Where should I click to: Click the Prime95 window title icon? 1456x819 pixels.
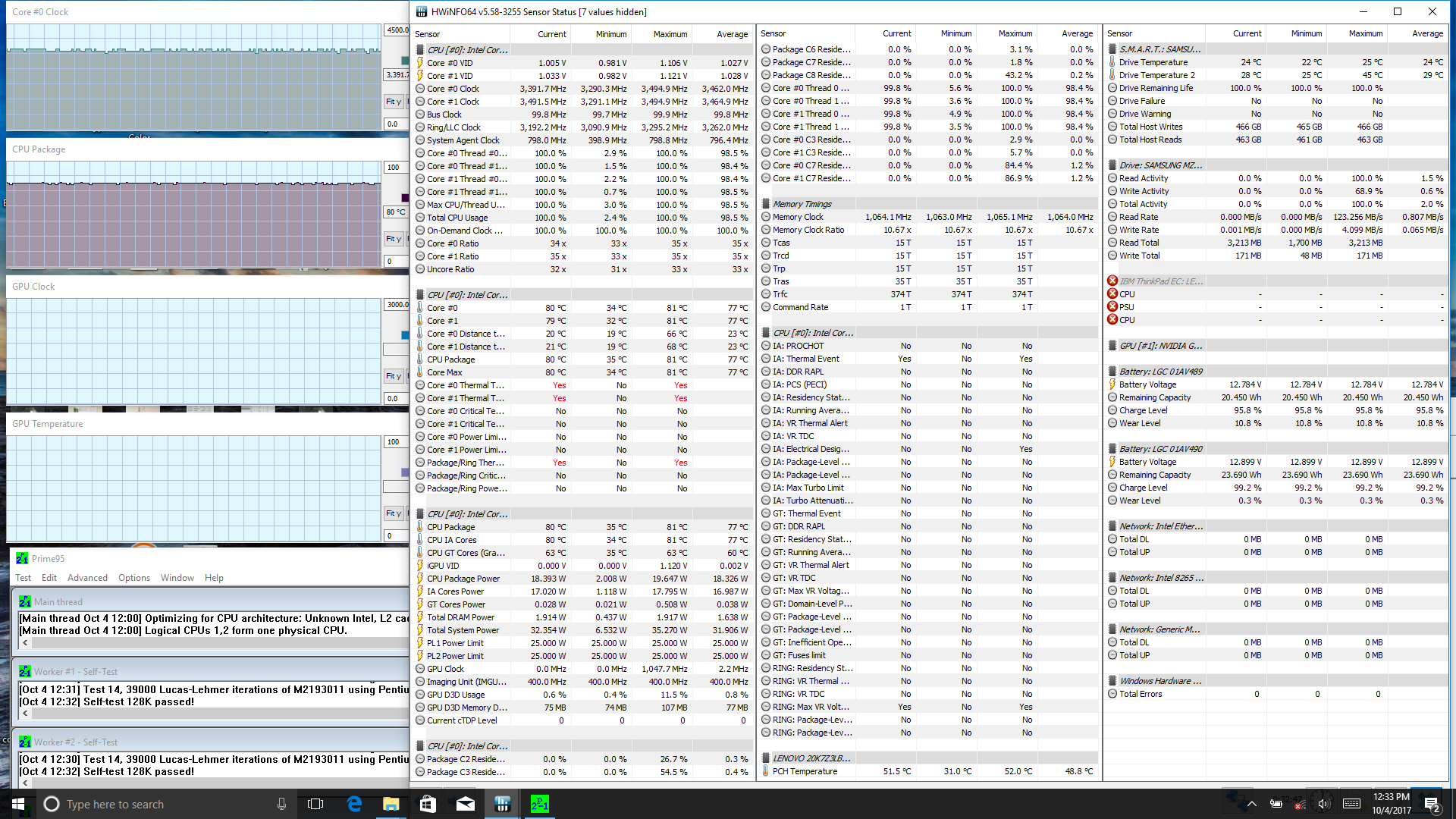coord(22,558)
